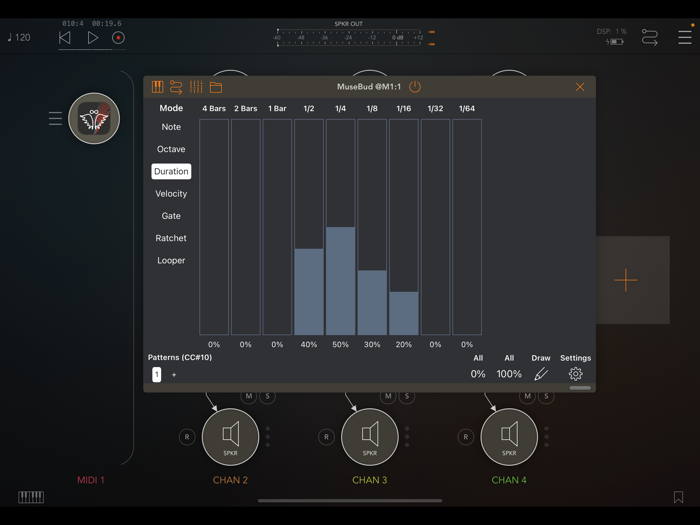This screenshot has width=700, height=525.
Task: Open the routing view icon in top bar
Action: click(650, 38)
